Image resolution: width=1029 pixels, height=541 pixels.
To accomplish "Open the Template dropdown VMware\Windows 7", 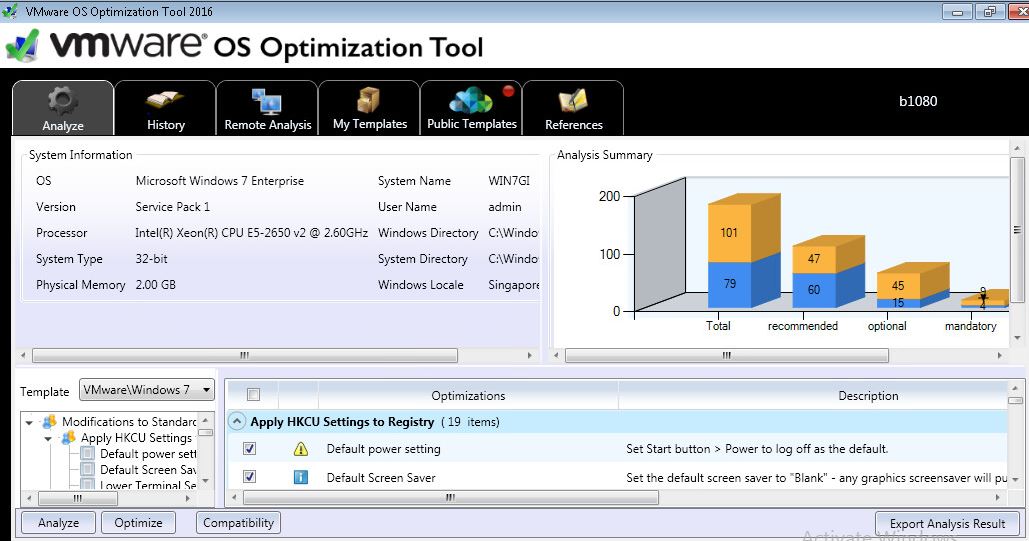I will coord(147,390).
